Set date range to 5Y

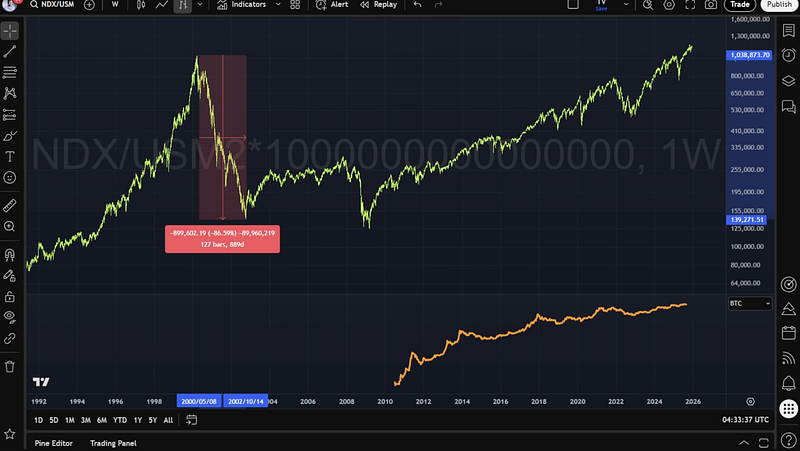(x=153, y=420)
